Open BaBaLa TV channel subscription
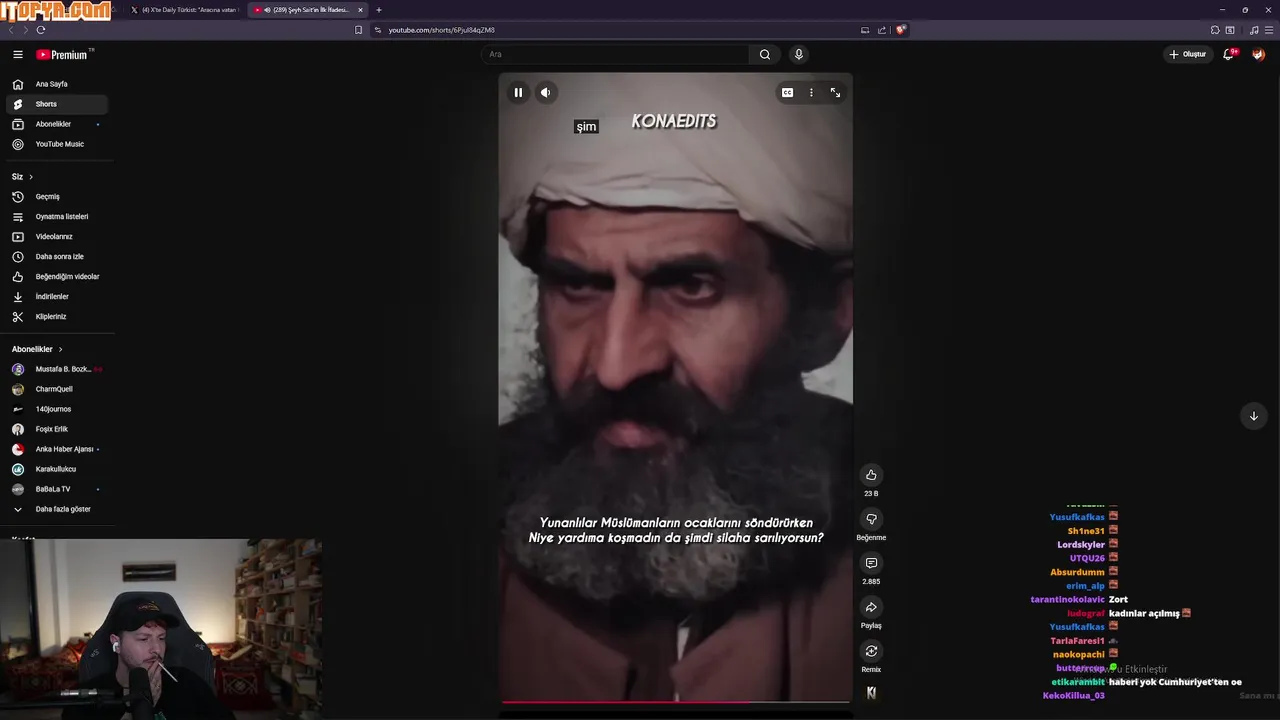Image resolution: width=1280 pixels, height=720 pixels. [x=57, y=489]
